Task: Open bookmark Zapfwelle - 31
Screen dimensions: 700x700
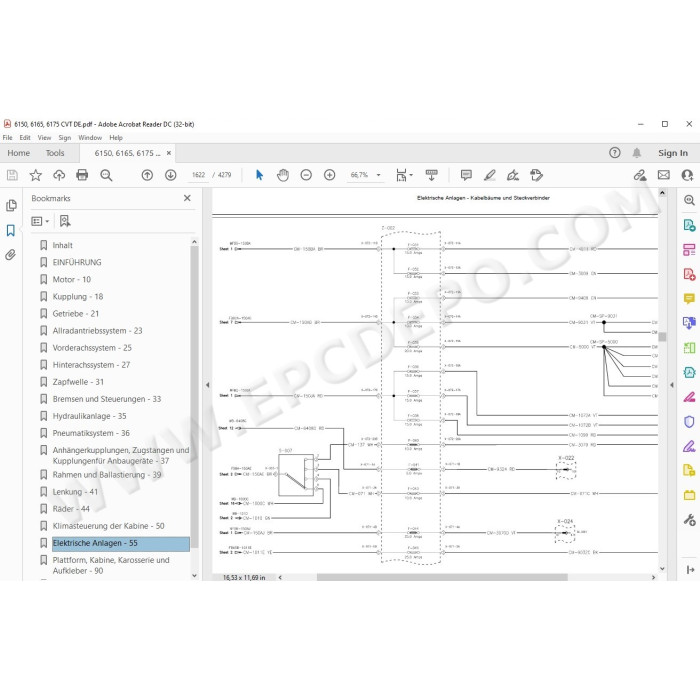Action: coord(78,382)
